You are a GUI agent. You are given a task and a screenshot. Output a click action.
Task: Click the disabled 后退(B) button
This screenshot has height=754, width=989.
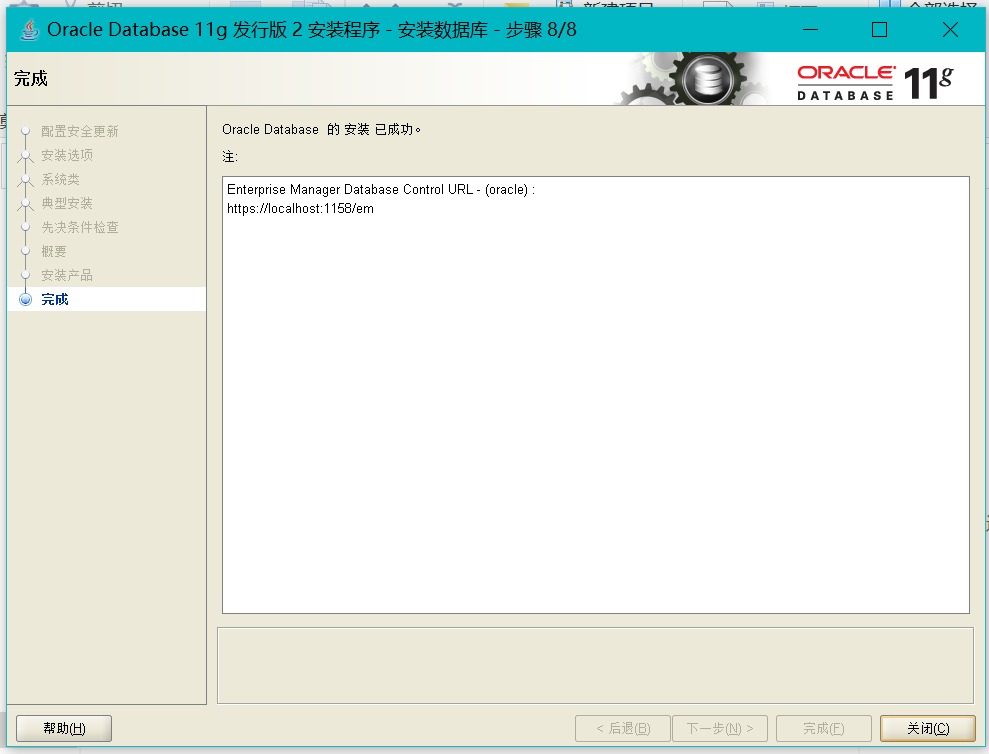pyautogui.click(x=622, y=728)
